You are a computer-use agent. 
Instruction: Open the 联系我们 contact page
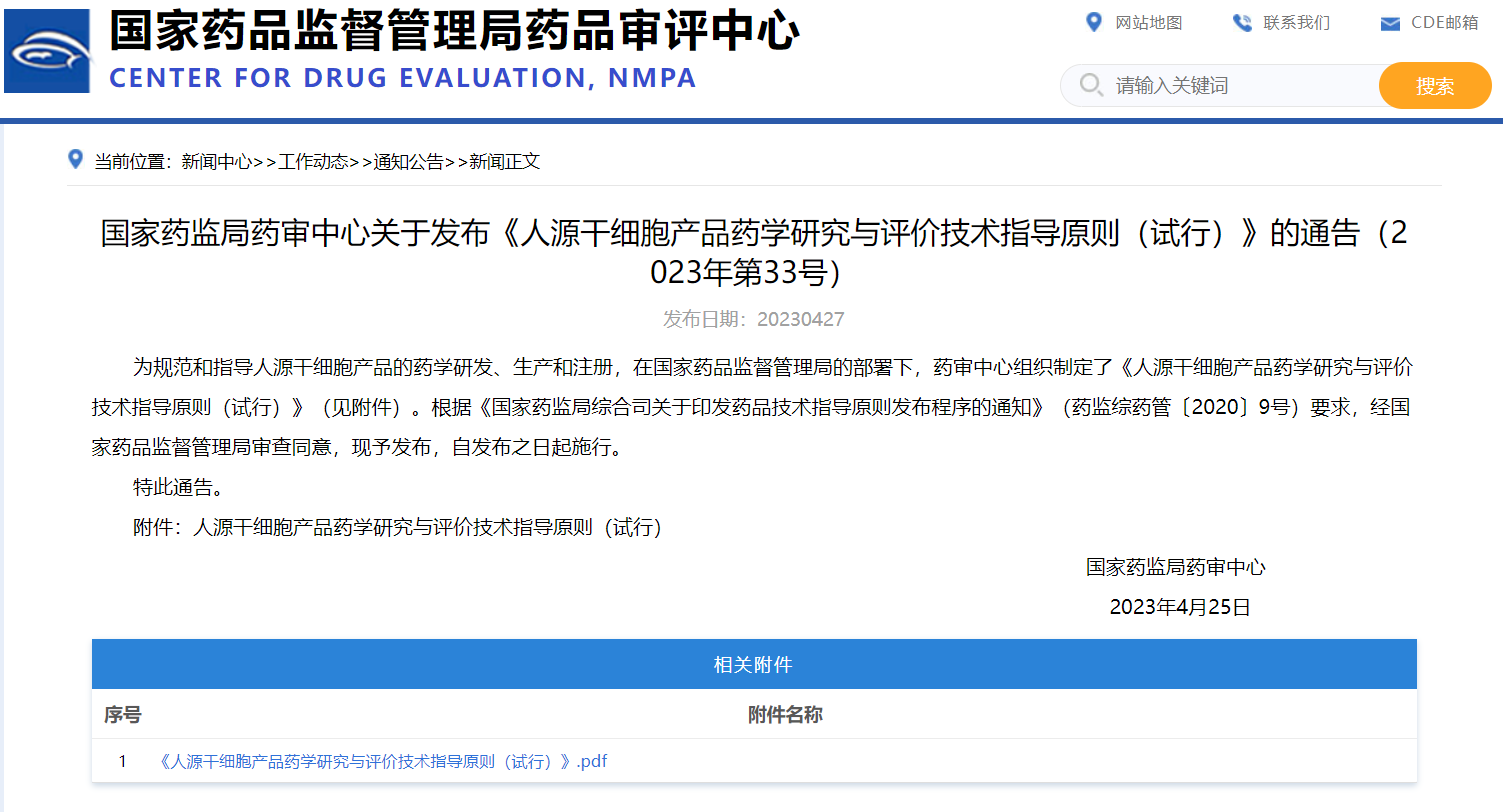pyautogui.click(x=1296, y=22)
